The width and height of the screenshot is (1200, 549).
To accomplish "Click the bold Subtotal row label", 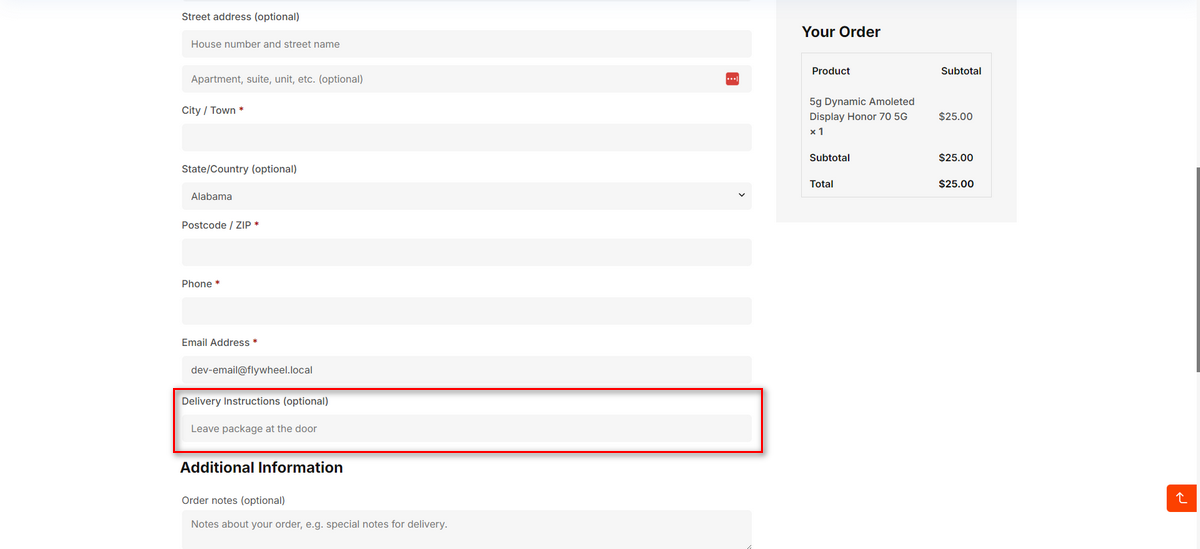I will (829, 158).
